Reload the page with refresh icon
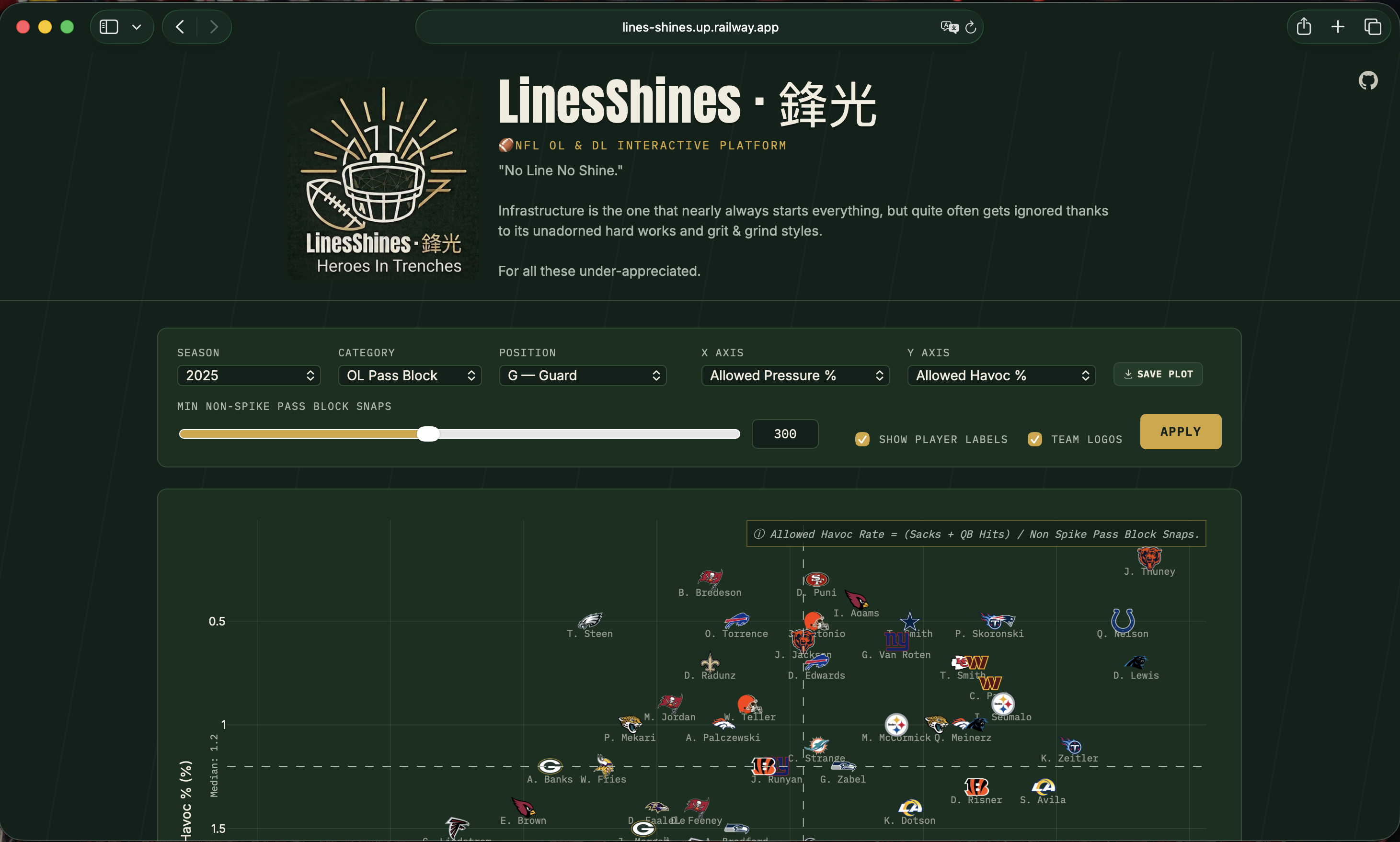 pyautogui.click(x=970, y=27)
